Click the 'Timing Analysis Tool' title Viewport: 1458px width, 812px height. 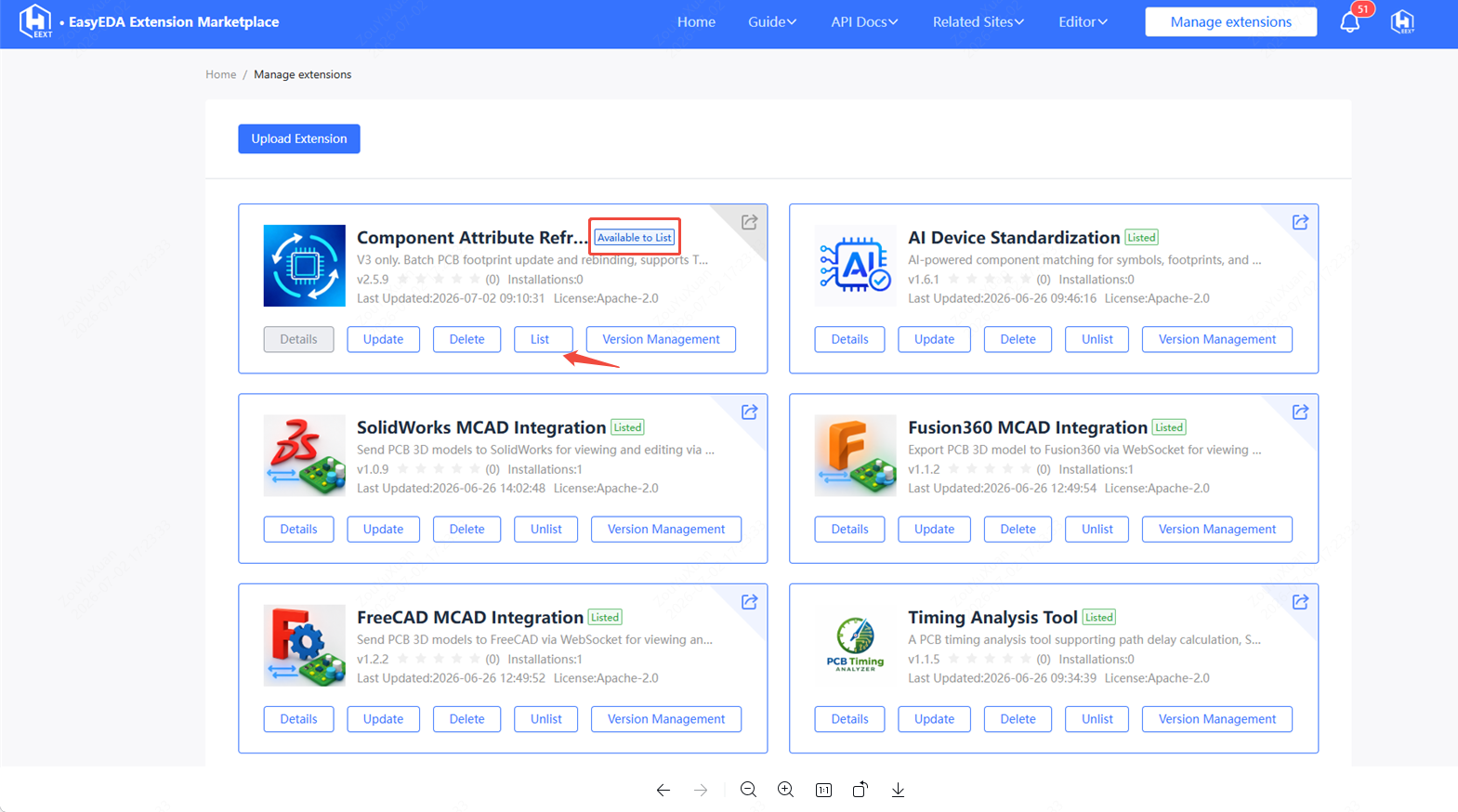[x=992, y=617]
